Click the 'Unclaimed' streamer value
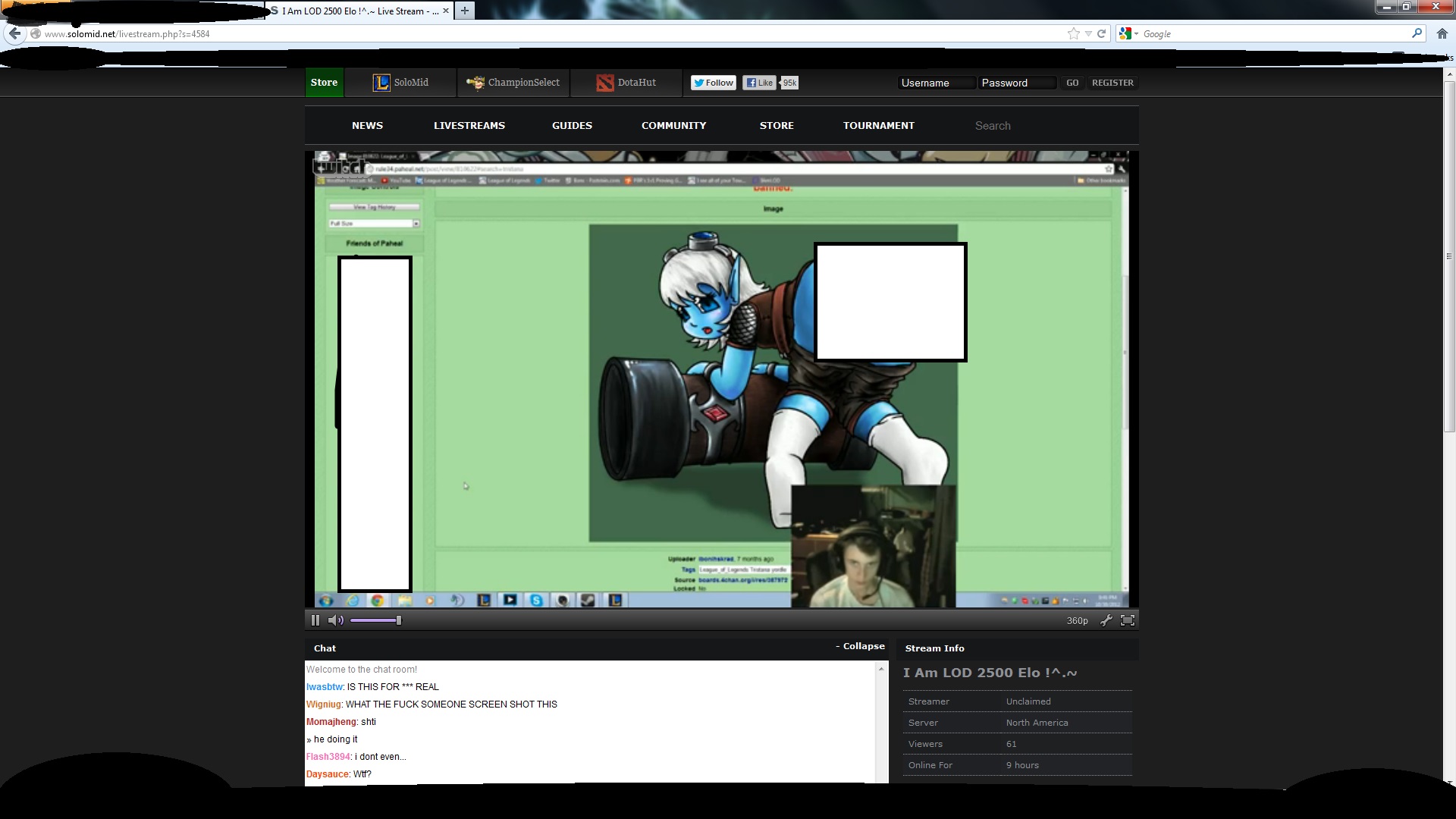The width and height of the screenshot is (1456, 819). pyautogui.click(x=1028, y=701)
